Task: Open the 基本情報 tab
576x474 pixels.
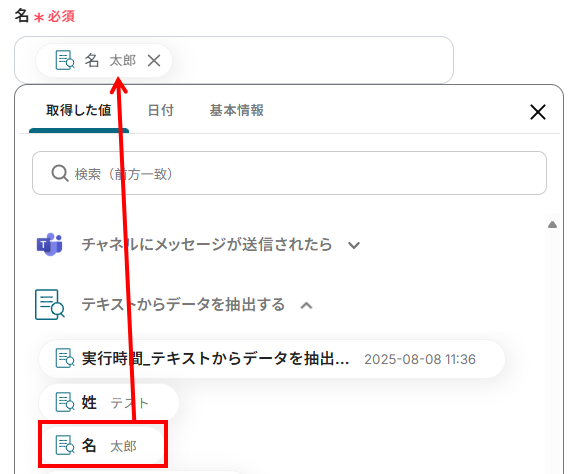Action: (237, 110)
